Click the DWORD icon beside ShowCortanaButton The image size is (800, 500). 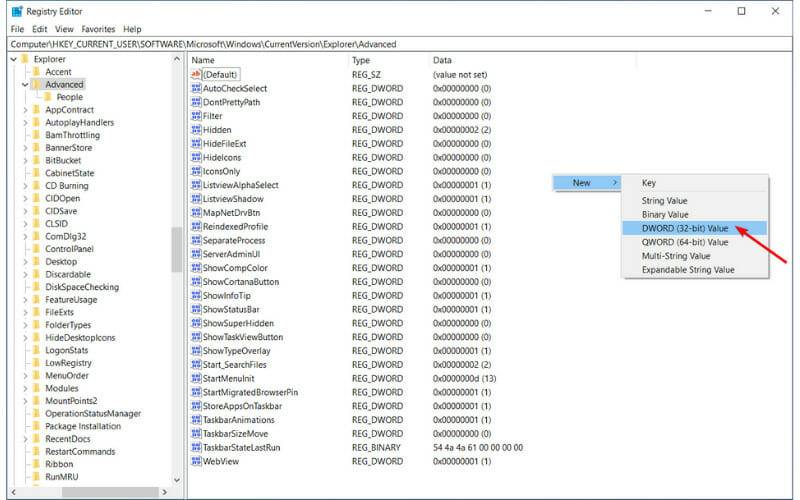196,282
